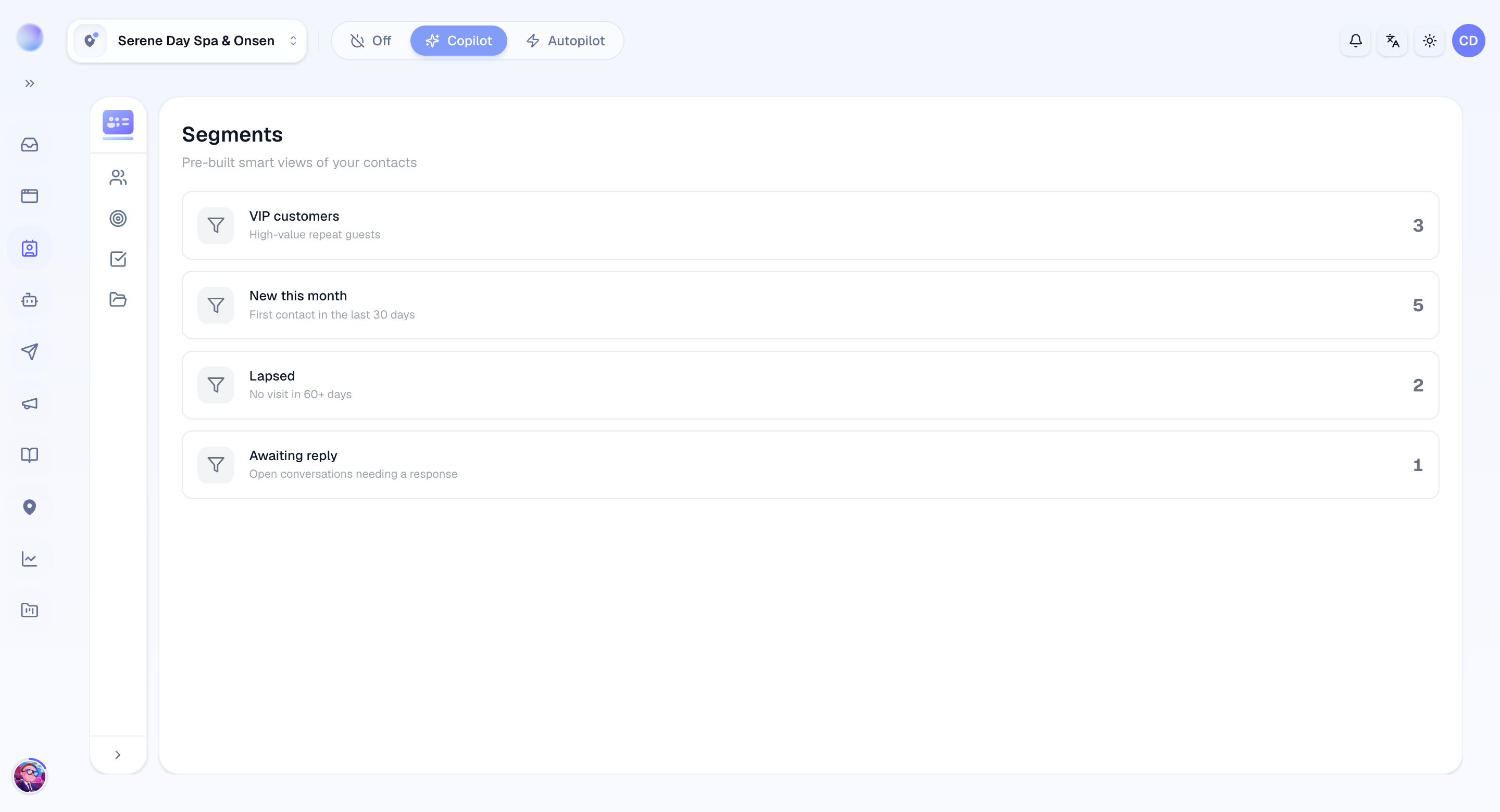Click the count 1 for Awaiting reply
The width and height of the screenshot is (1500, 812).
click(1418, 464)
